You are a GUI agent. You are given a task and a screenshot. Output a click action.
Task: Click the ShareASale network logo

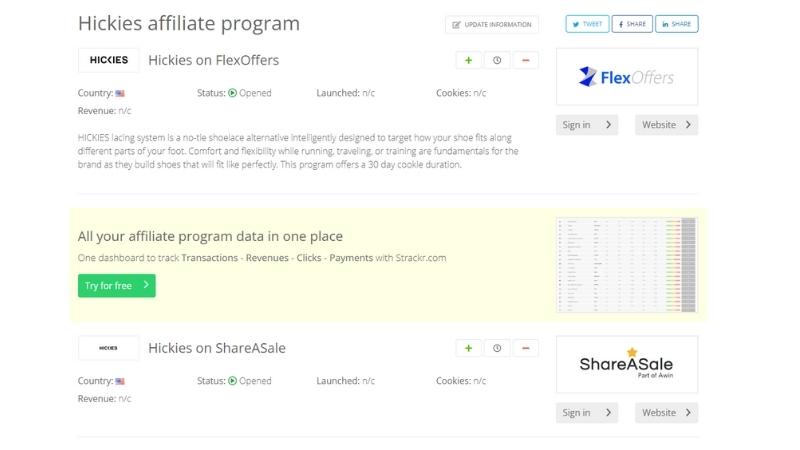point(627,364)
